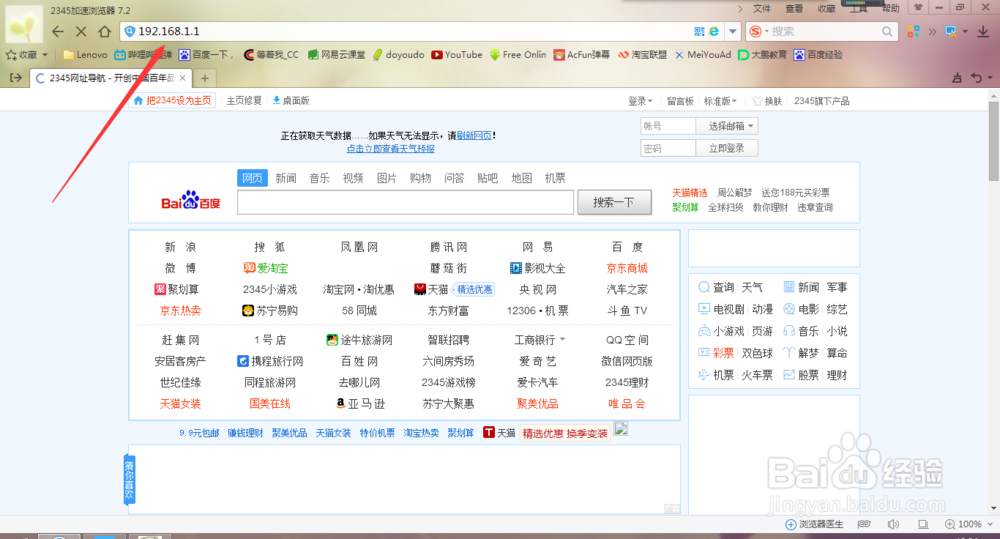Click the magnifier search icon
This screenshot has width=1000, height=539.
pos(887,31)
